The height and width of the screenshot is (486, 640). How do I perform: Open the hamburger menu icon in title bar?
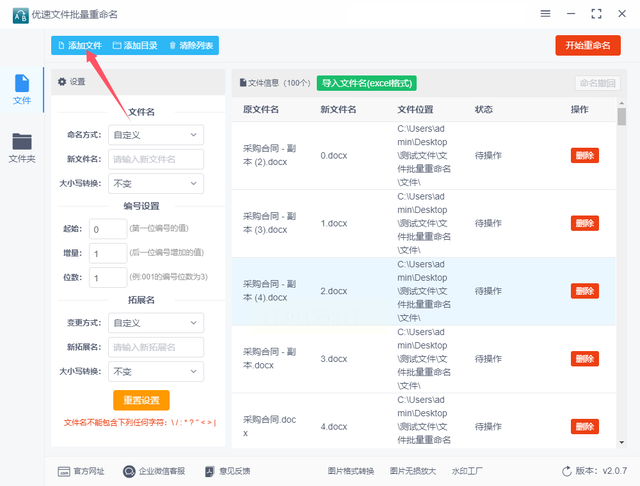tap(545, 14)
